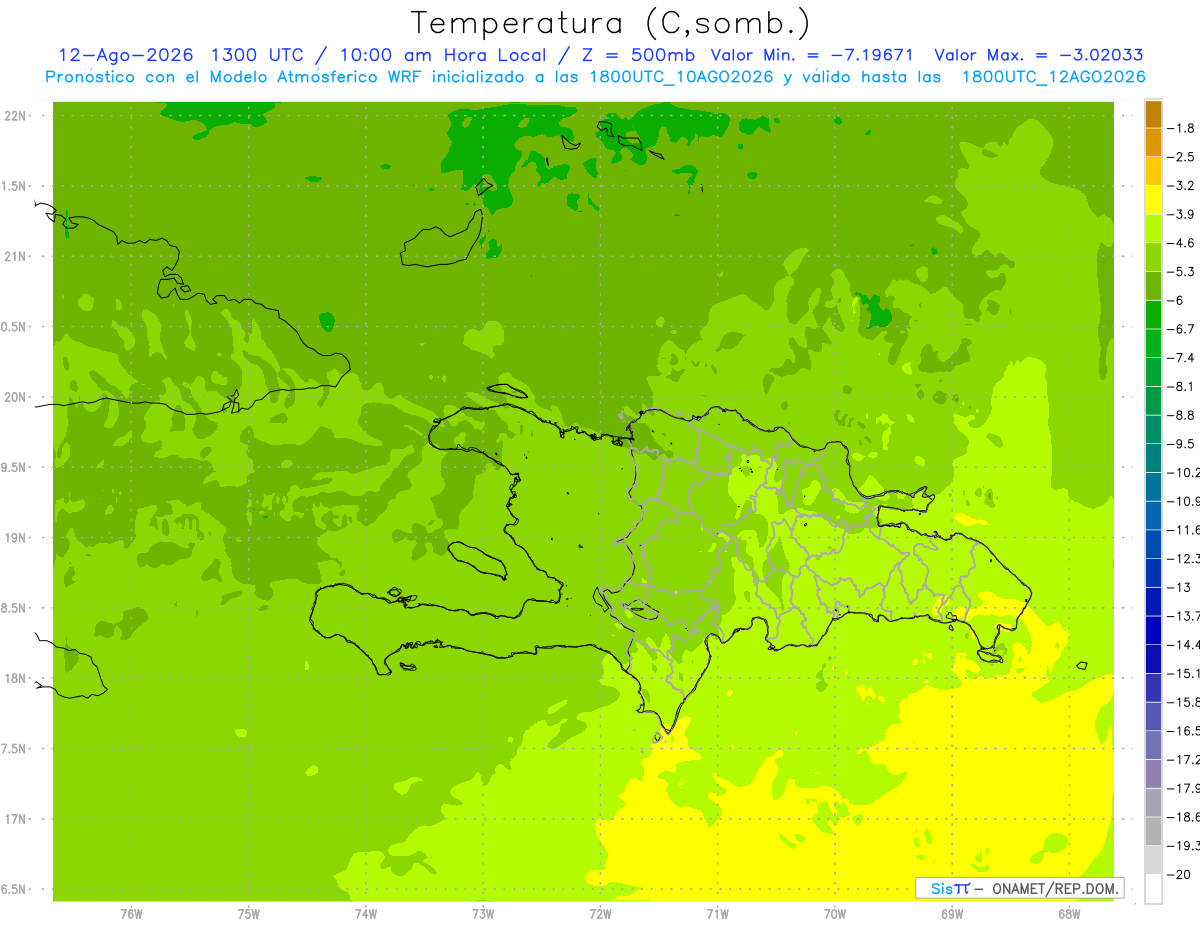
Task: Click the light green swatch between -3.9 and -4.6
Action: click(x=1153, y=229)
